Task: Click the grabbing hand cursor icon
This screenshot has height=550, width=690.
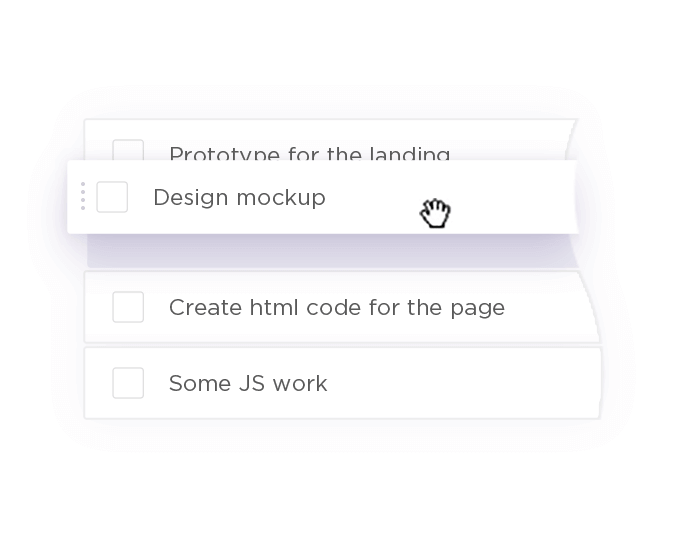Action: (435, 213)
